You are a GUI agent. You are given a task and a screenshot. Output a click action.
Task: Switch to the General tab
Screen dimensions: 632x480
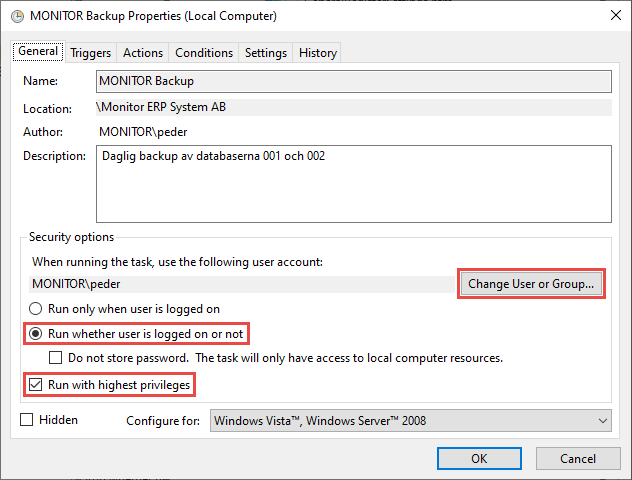(x=38, y=52)
